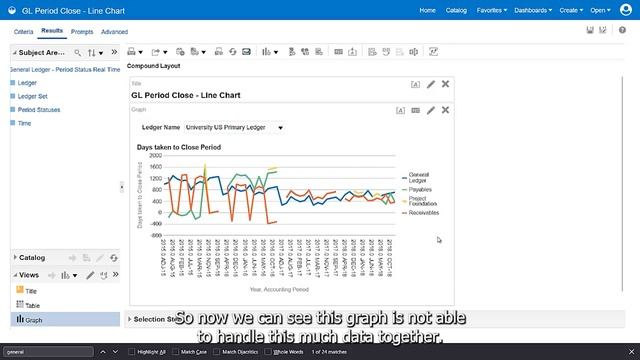Go to next find match
Screen dimensions: 640x360
[x=115, y=351]
